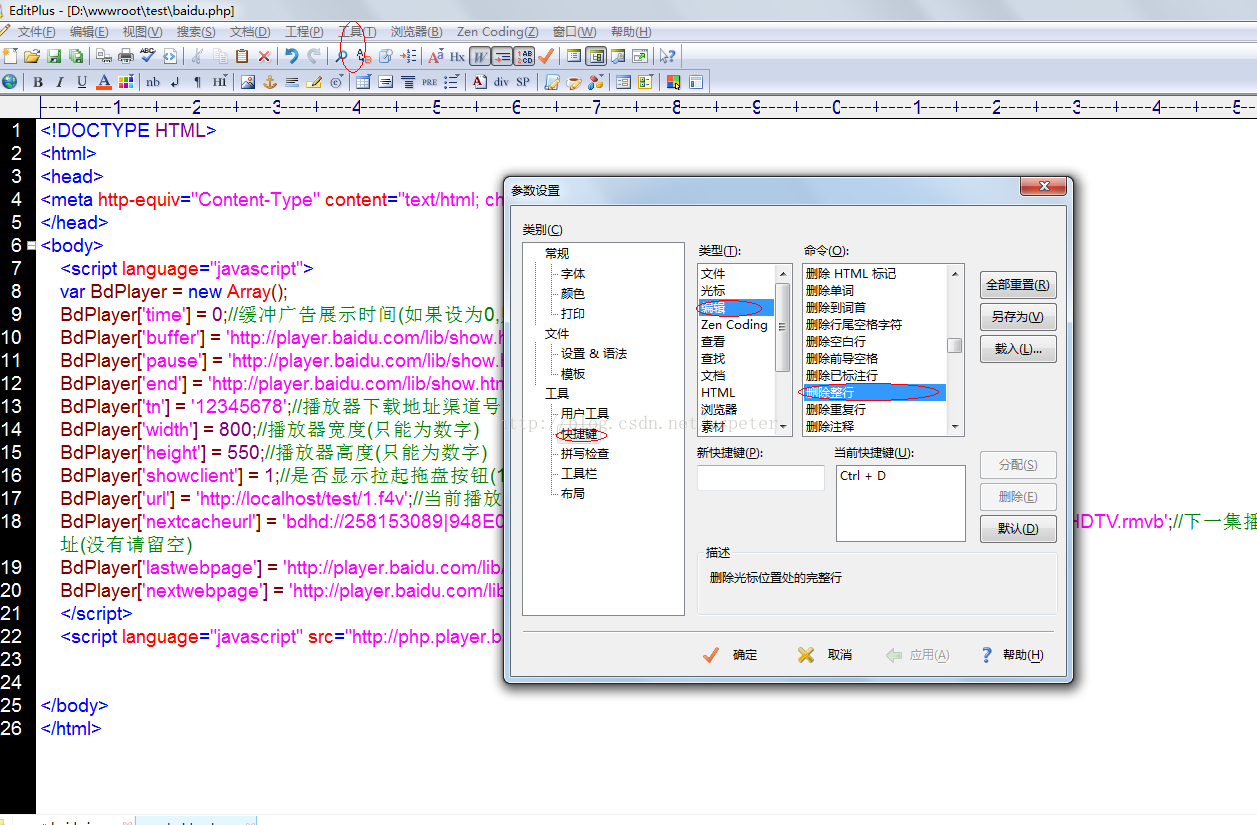Toggle the W word wrap button
The image size is (1257, 825).
coord(480,57)
